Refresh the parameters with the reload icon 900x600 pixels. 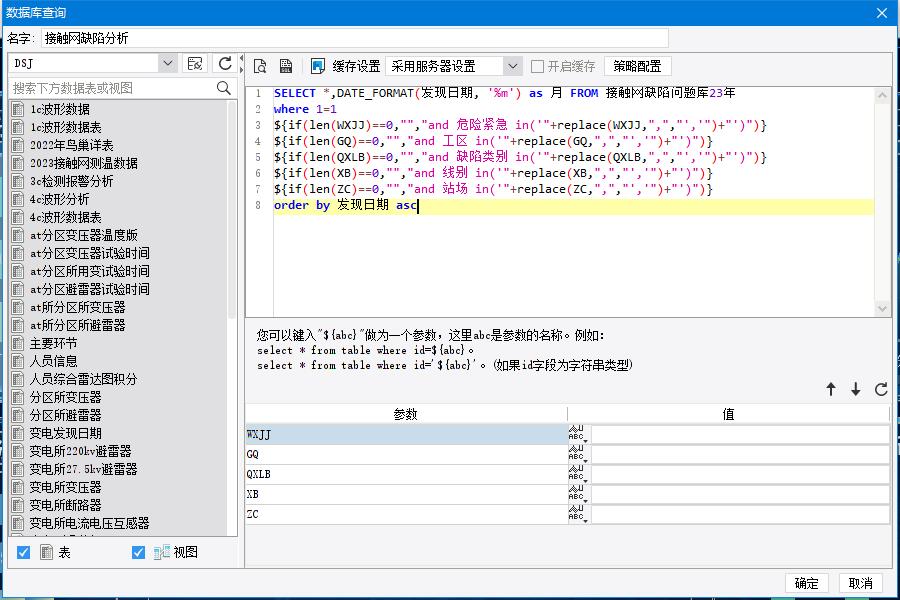coord(881,389)
